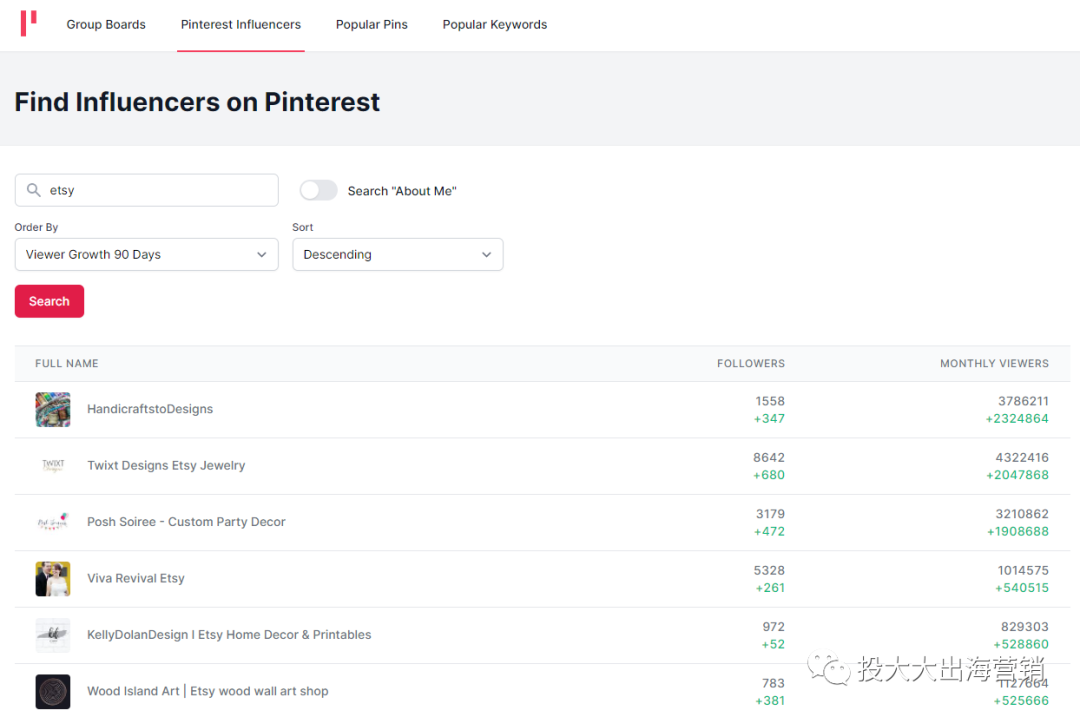Expand the Sort Descending dropdown
Image resolution: width=1080 pixels, height=717 pixels.
(x=397, y=254)
